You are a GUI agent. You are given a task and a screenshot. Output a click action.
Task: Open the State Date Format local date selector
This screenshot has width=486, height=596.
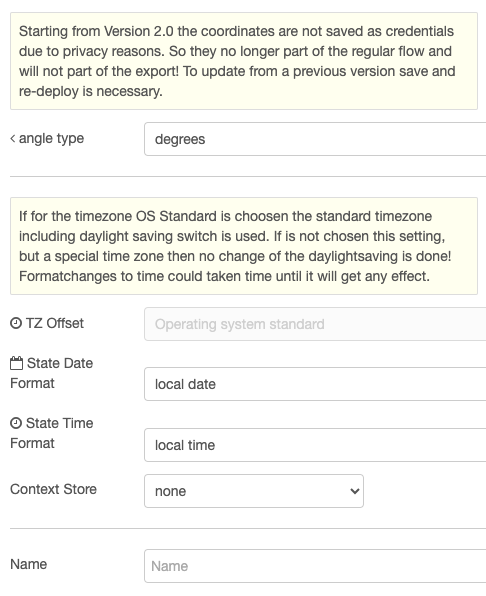click(x=315, y=384)
